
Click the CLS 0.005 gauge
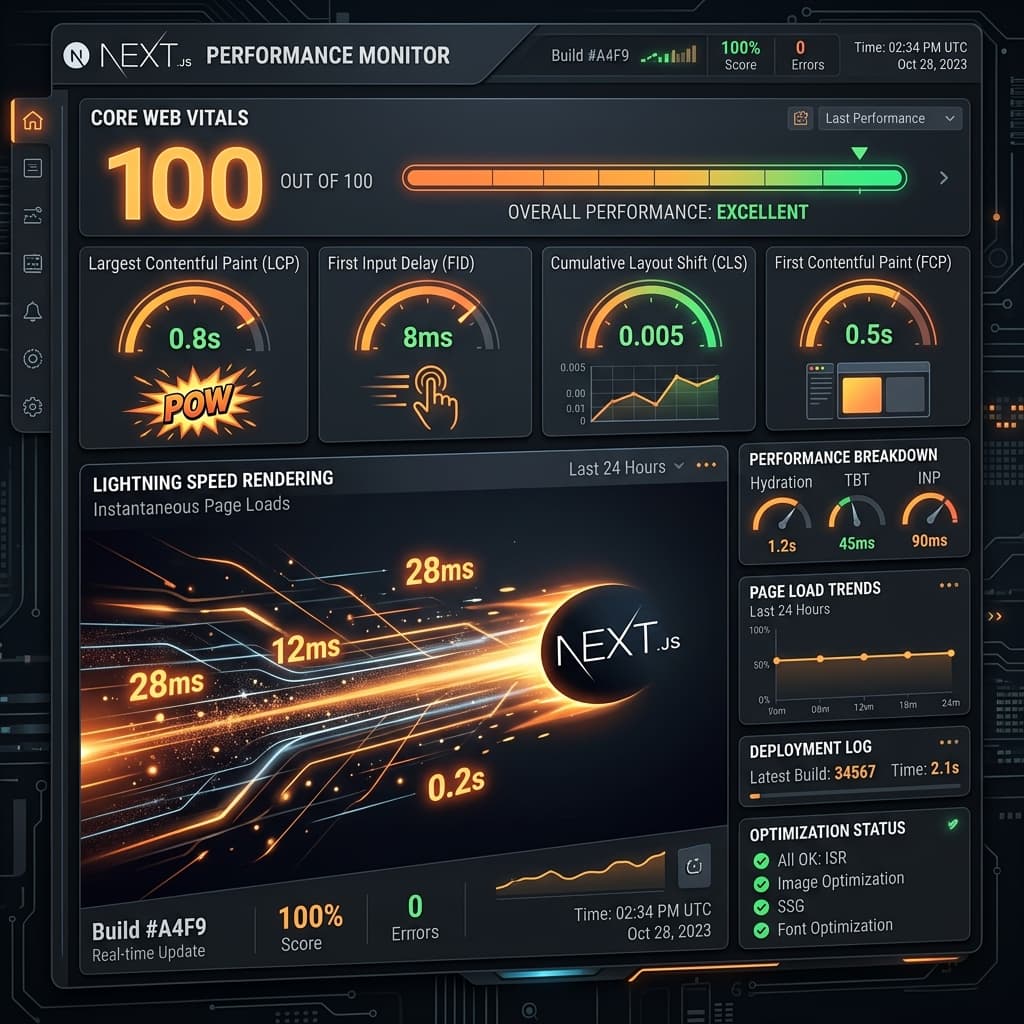[651, 316]
